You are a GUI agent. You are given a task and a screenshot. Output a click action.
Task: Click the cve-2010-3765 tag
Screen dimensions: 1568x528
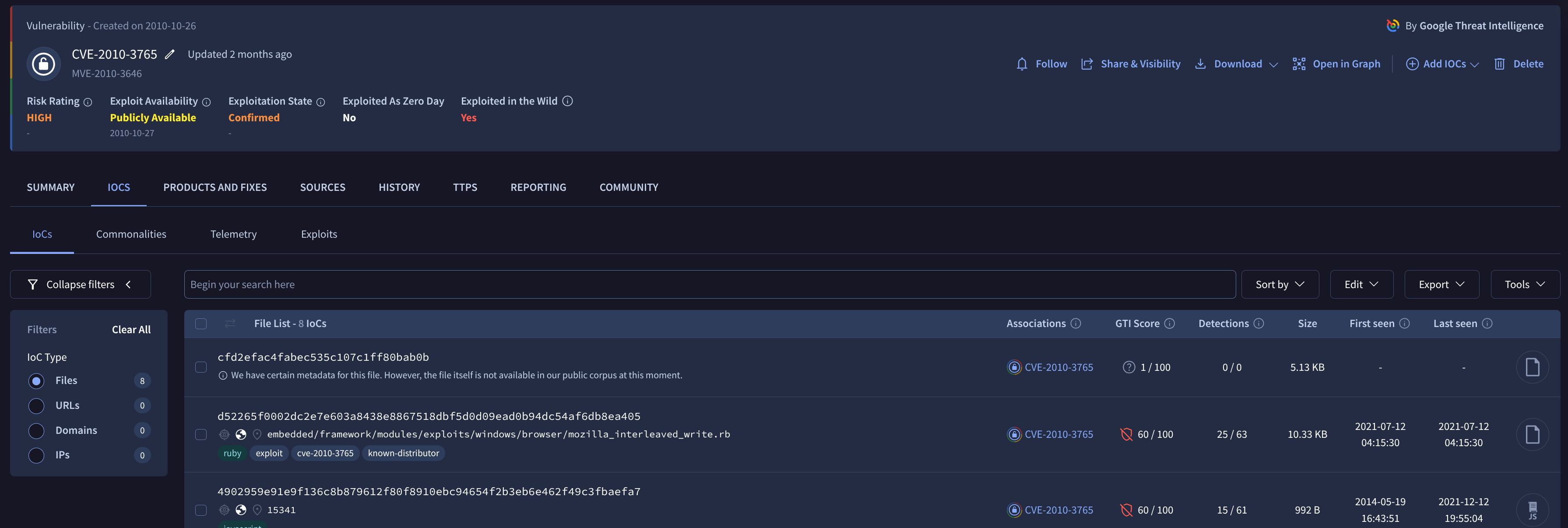pos(325,453)
